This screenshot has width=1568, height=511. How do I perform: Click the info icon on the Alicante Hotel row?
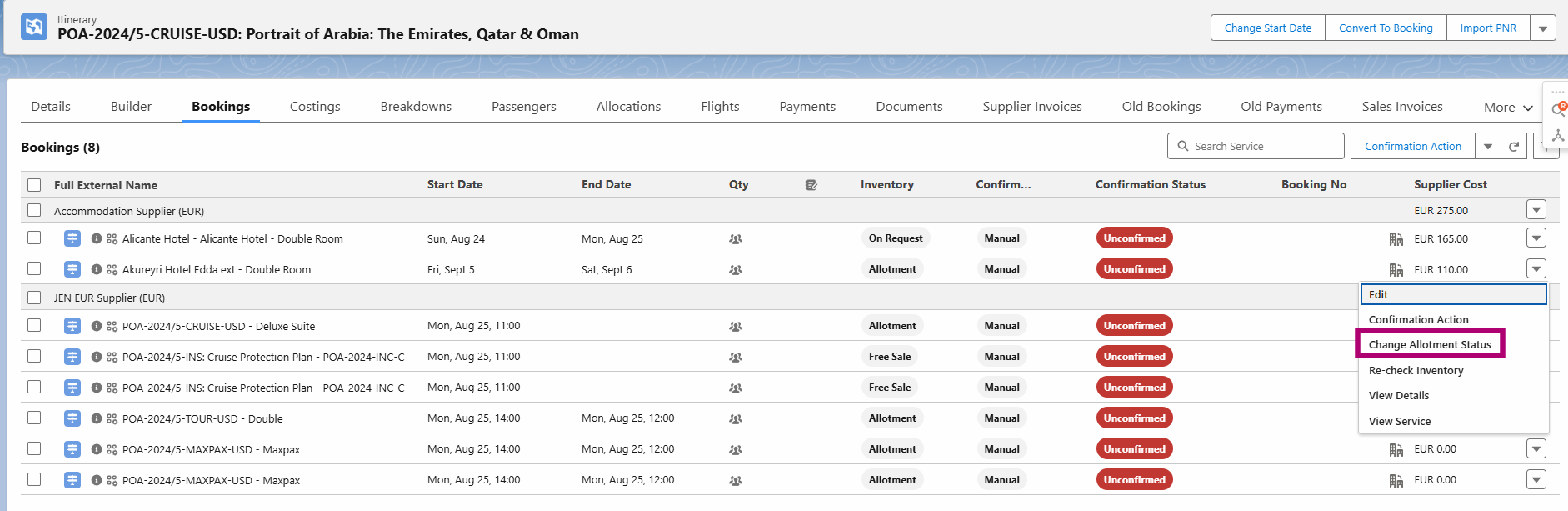pyautogui.click(x=97, y=238)
